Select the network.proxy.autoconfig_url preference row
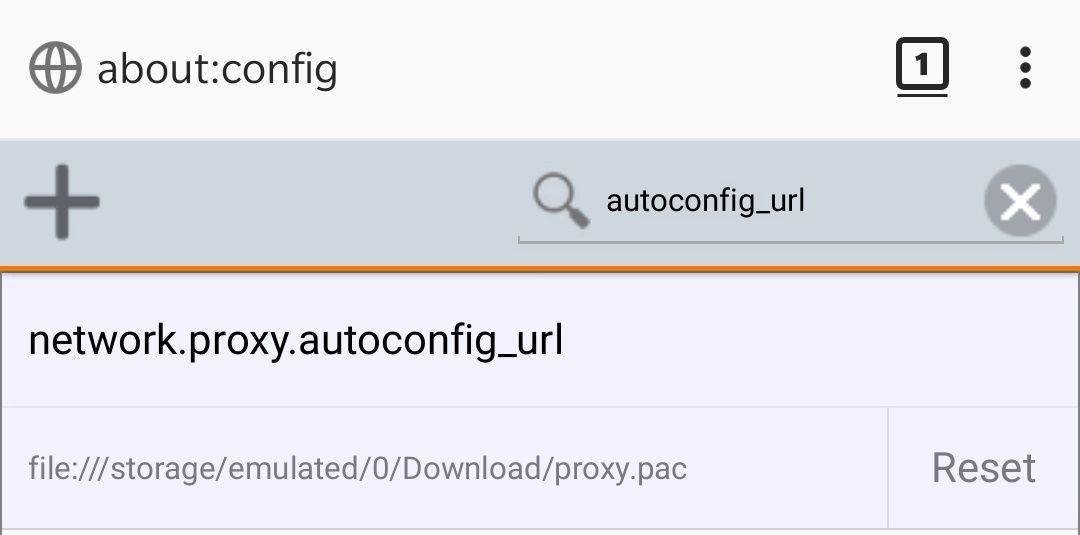This screenshot has width=1080, height=535. point(540,342)
